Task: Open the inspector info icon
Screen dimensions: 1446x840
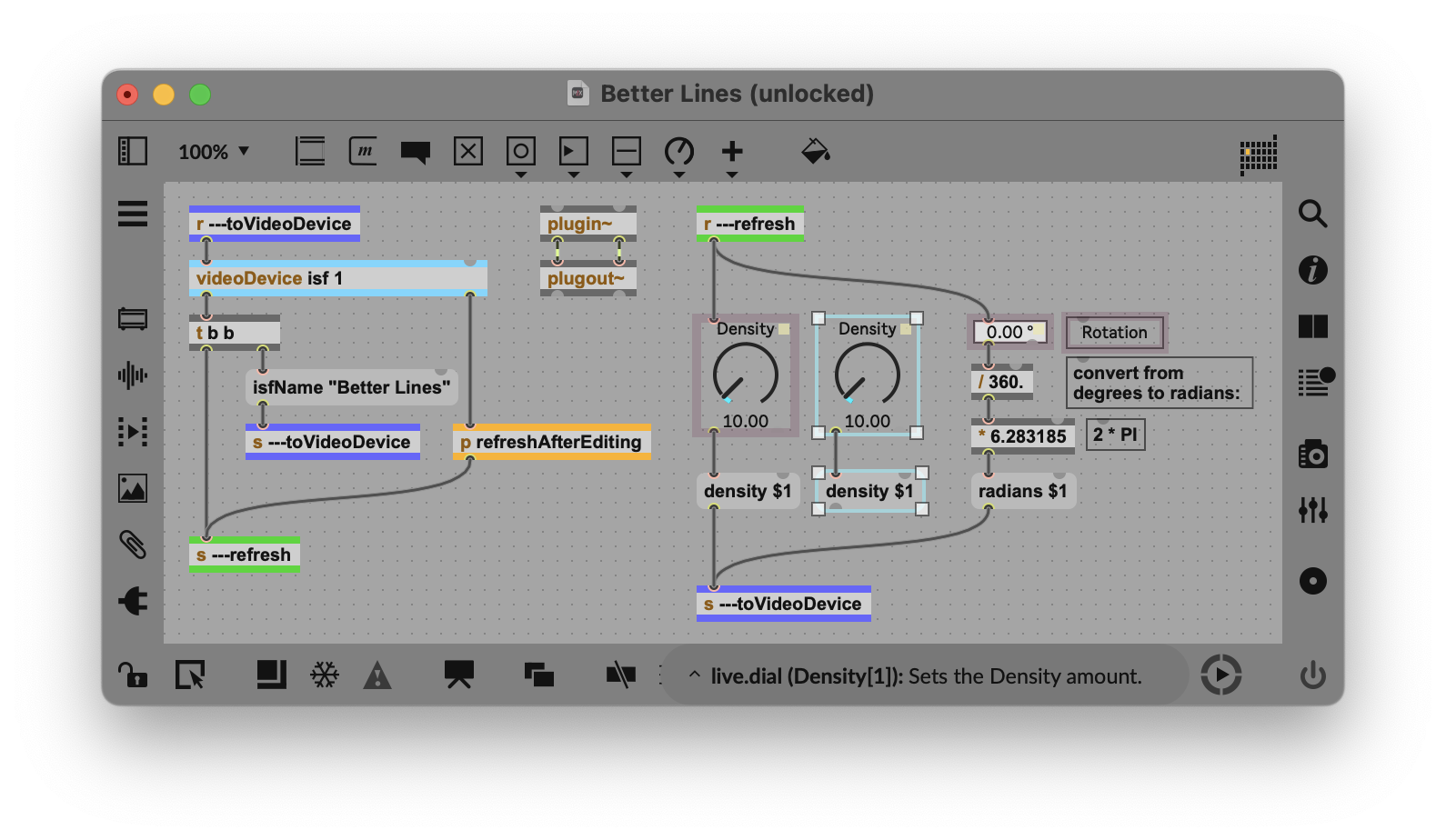Action: [1312, 270]
